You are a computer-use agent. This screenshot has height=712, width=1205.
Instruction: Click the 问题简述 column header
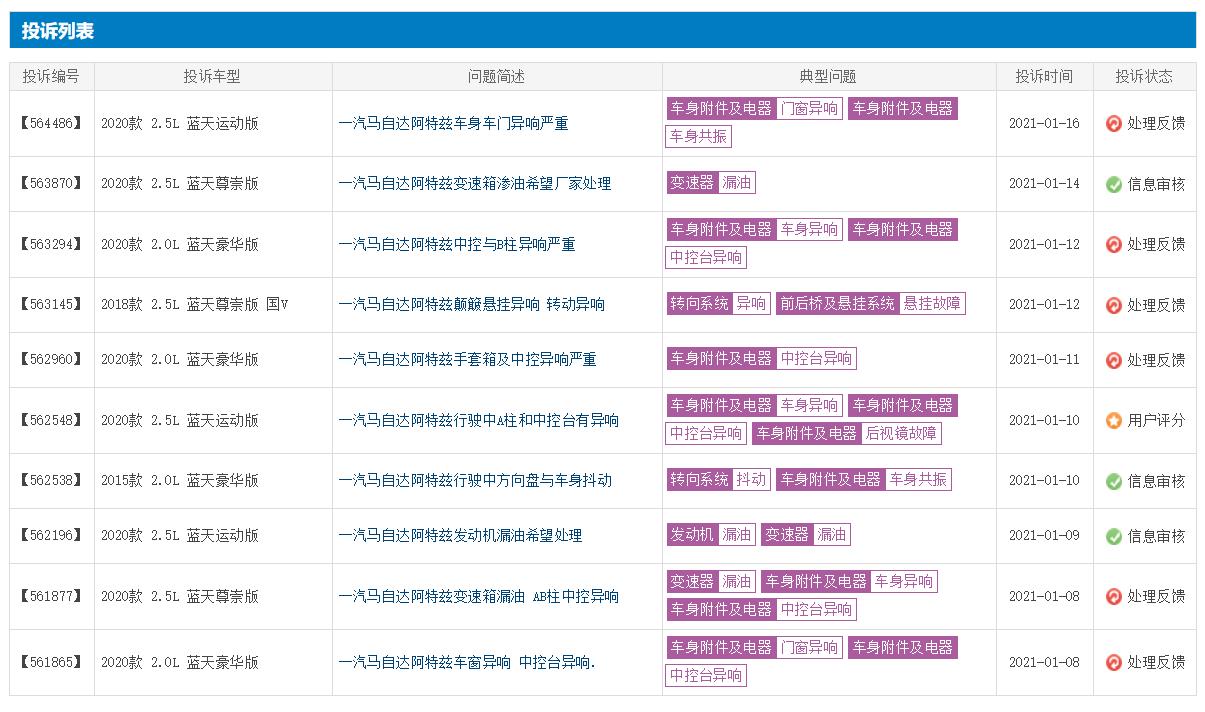click(x=496, y=76)
